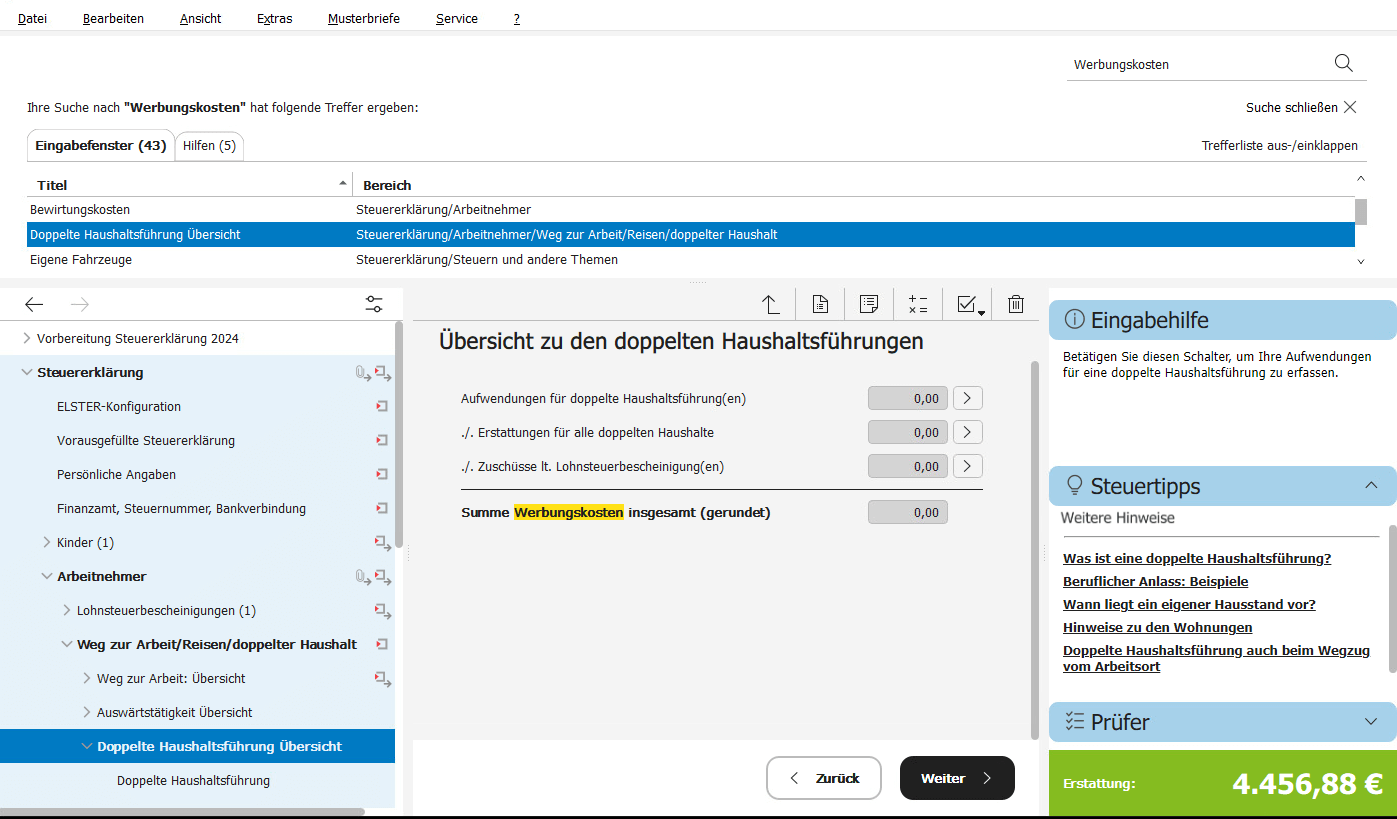The width and height of the screenshot is (1397, 819).
Task: Expand Weg zur Arbeit: Übersicht node
Action: pyautogui.click(x=87, y=678)
